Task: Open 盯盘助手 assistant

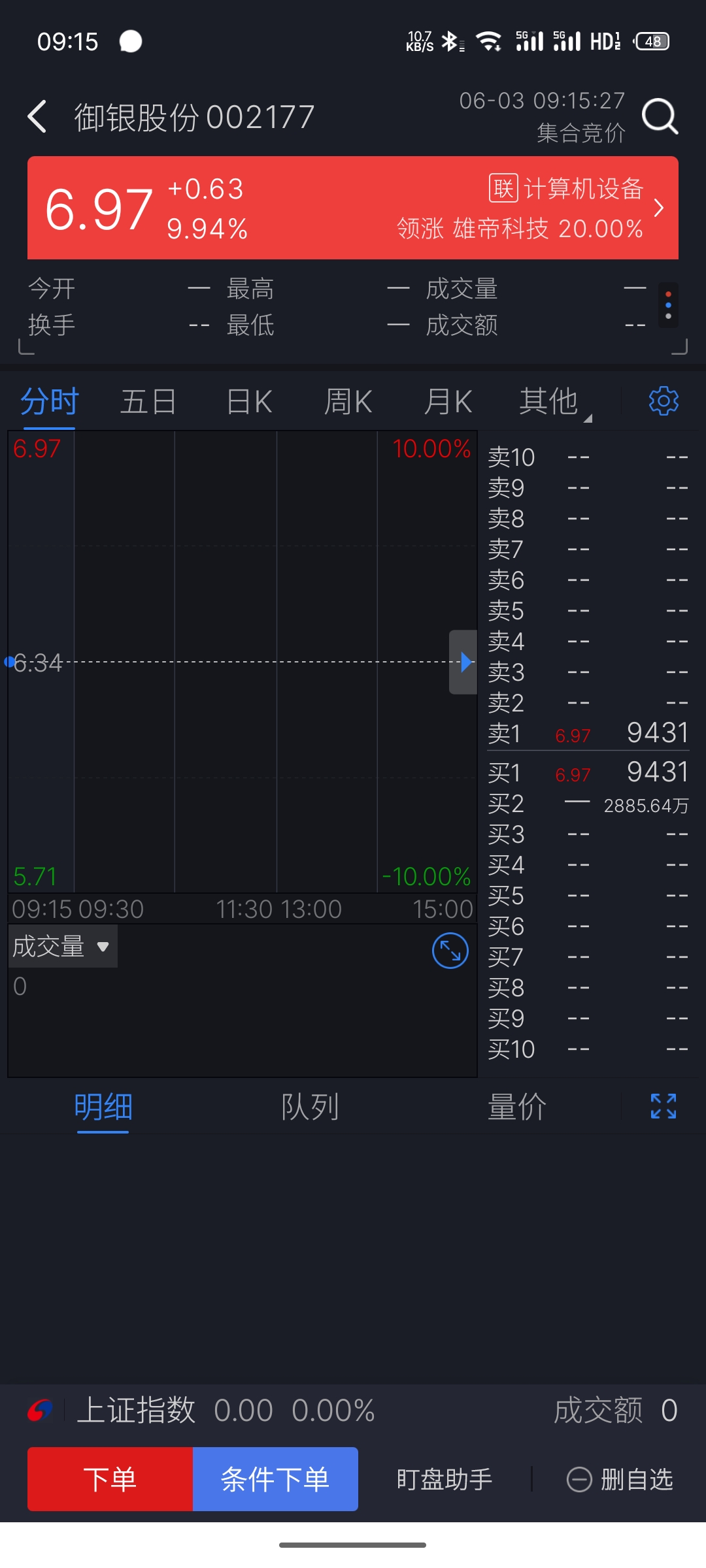Action: (444, 1479)
